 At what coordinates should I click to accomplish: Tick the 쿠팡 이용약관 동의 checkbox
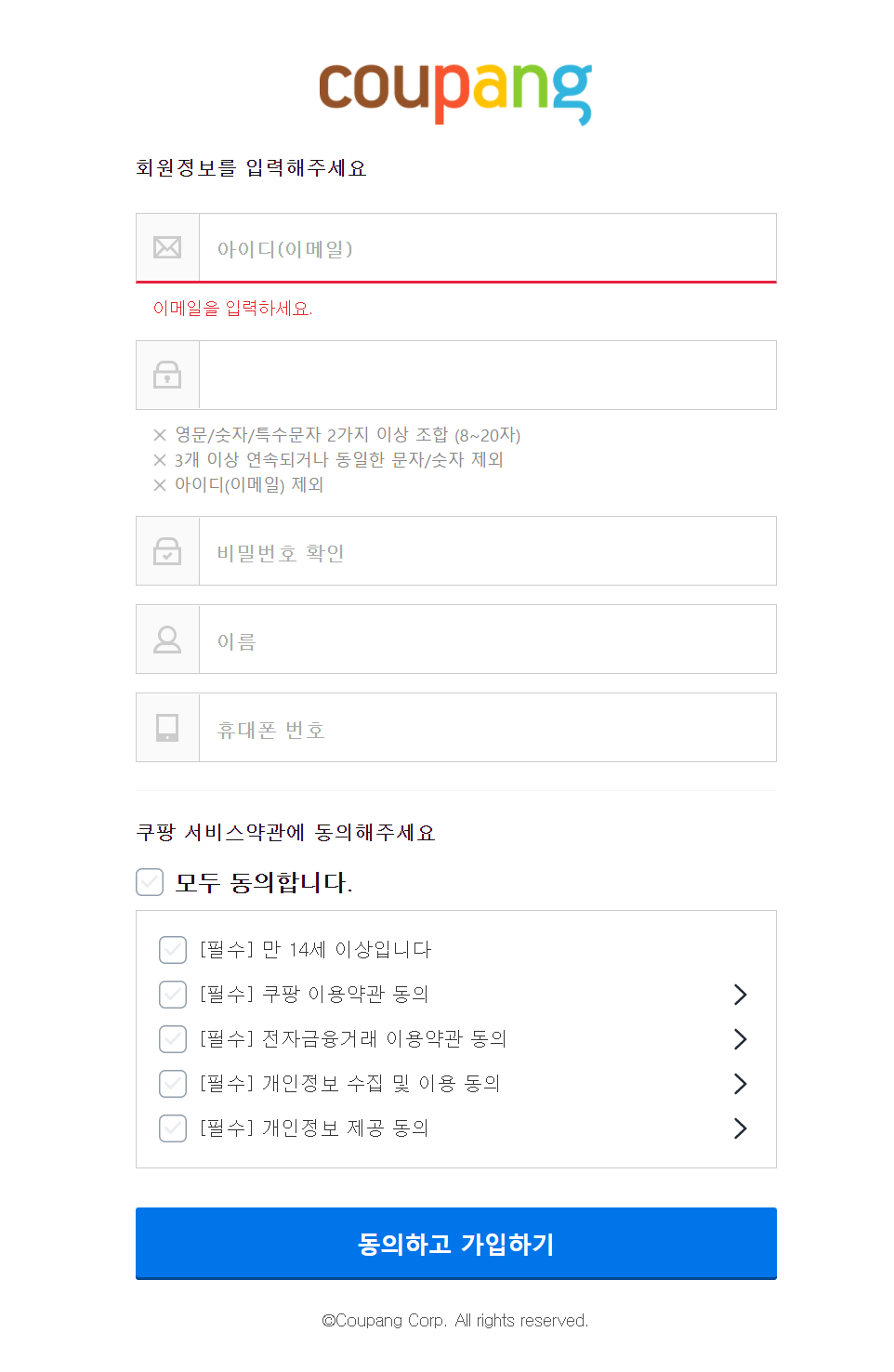(x=173, y=995)
